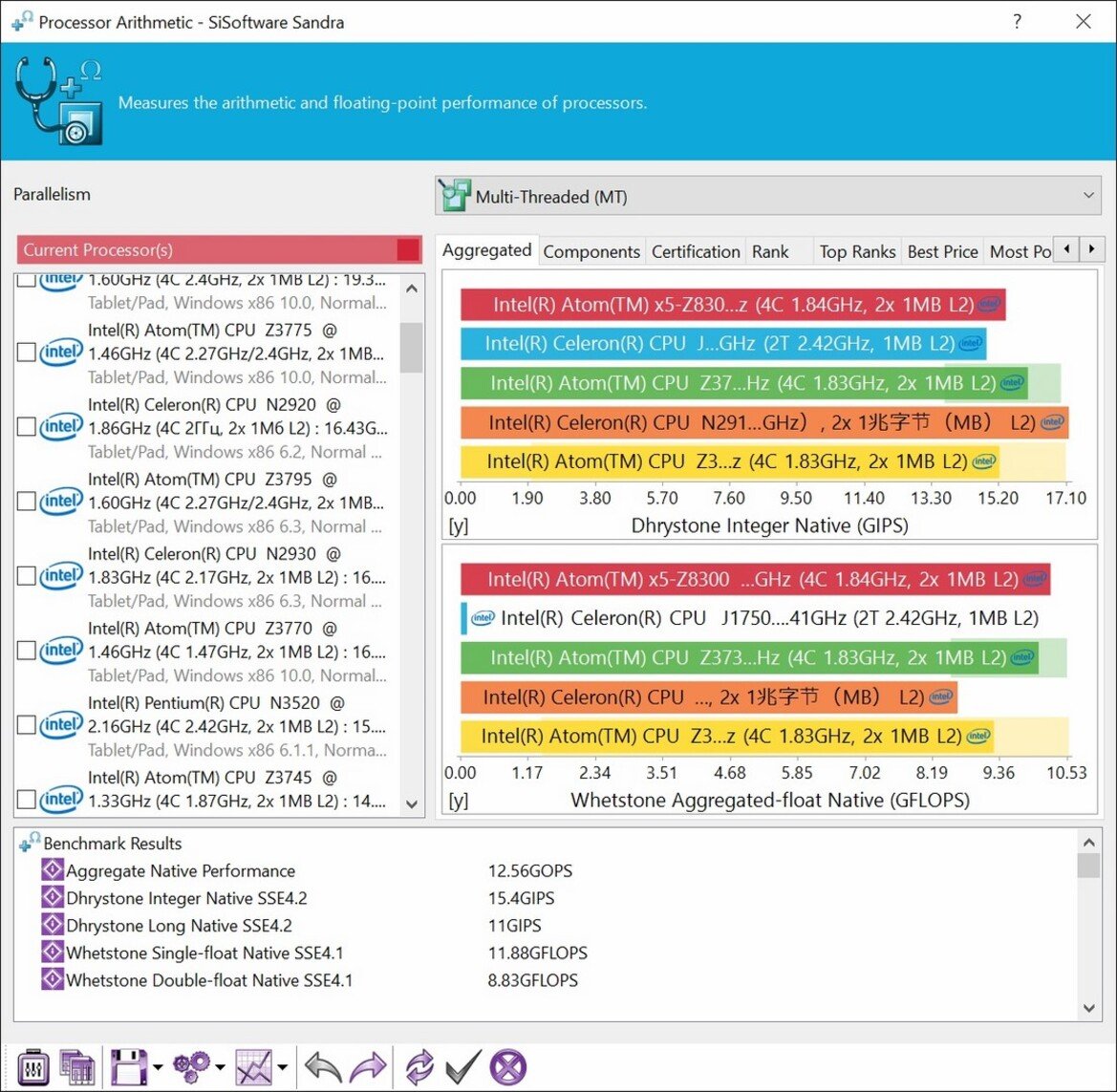Image resolution: width=1117 pixels, height=1092 pixels.
Task: Click the red Atom x5-Z8300 Whetstone bar
Action: [755, 579]
